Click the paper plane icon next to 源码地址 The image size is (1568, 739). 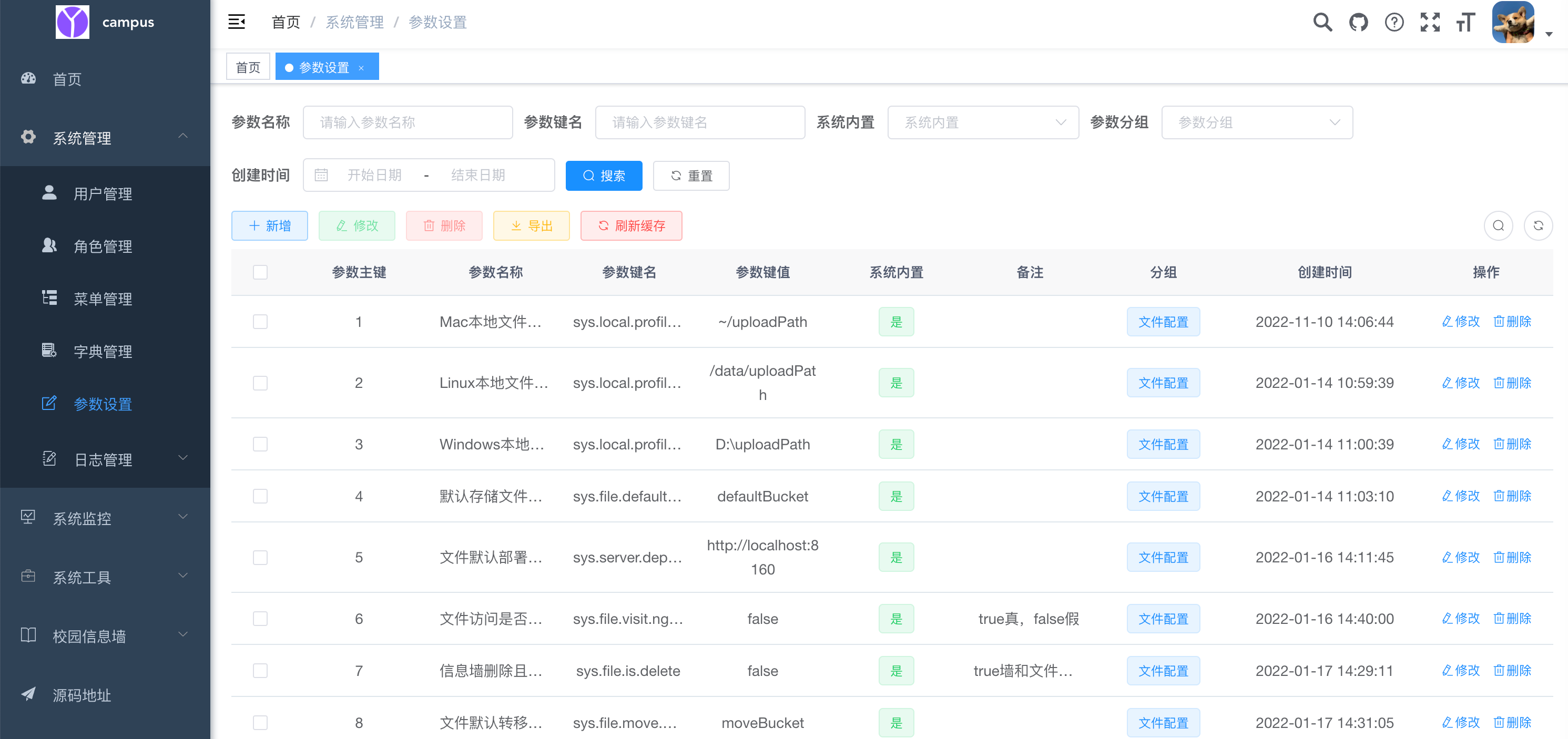(28, 694)
